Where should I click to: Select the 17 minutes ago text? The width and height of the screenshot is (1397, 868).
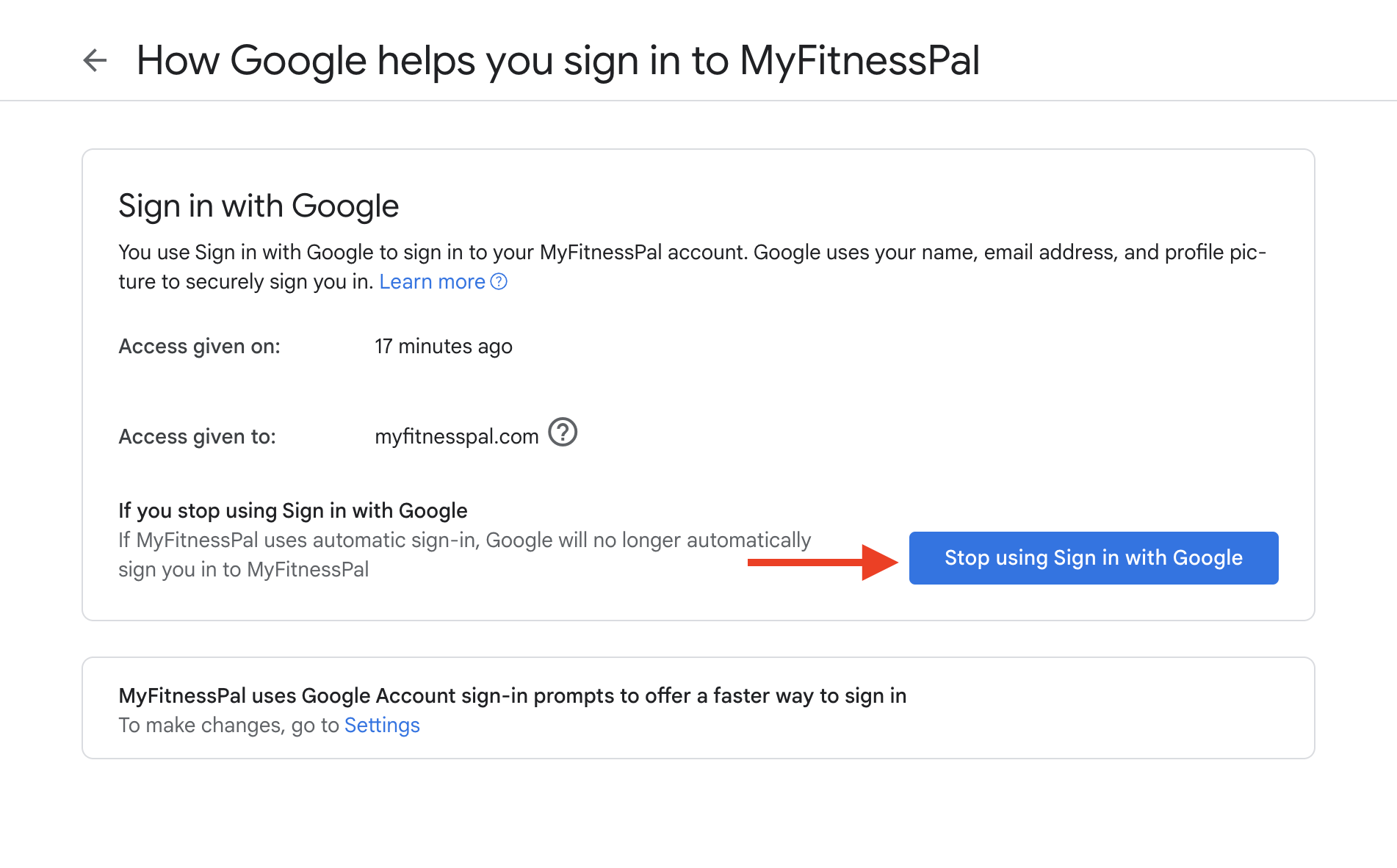(444, 347)
